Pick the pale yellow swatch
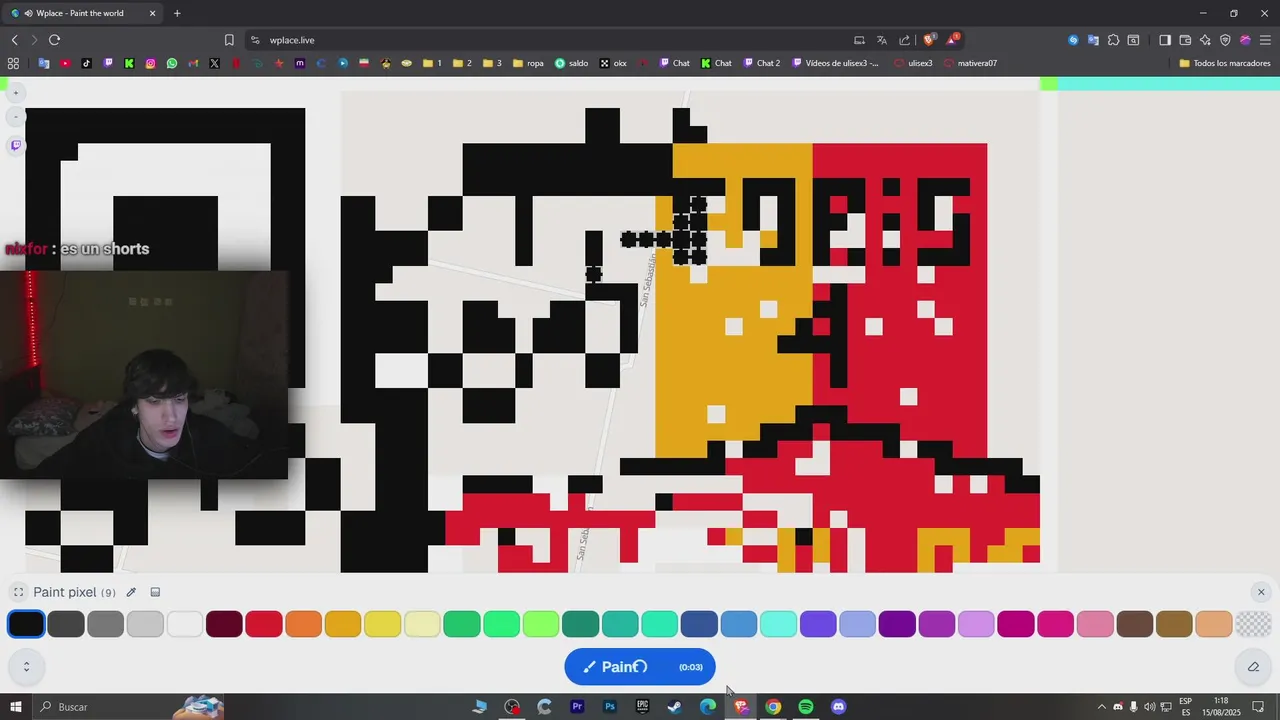The height and width of the screenshot is (720, 1280). tap(422, 624)
